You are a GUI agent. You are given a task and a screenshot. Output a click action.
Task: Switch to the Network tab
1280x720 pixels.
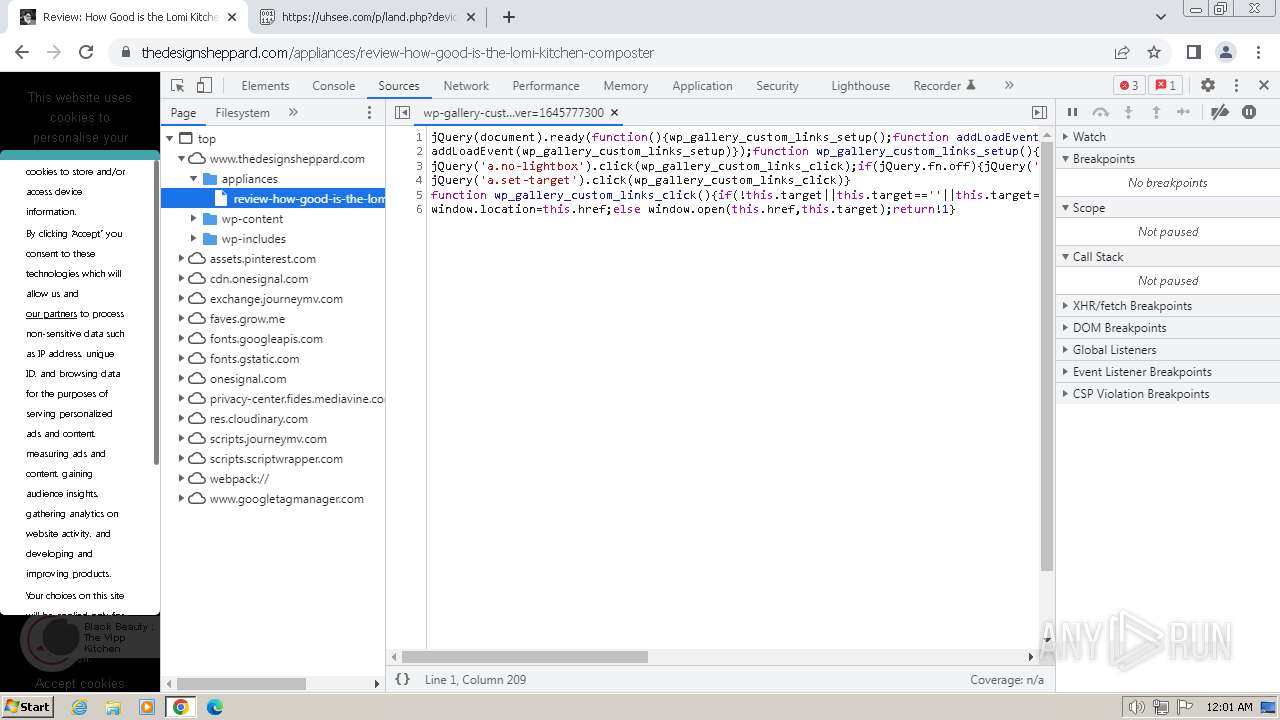pos(466,86)
